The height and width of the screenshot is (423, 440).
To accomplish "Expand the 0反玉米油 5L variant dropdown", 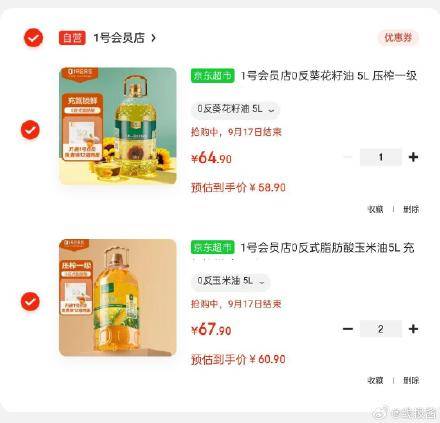I will click(230, 281).
